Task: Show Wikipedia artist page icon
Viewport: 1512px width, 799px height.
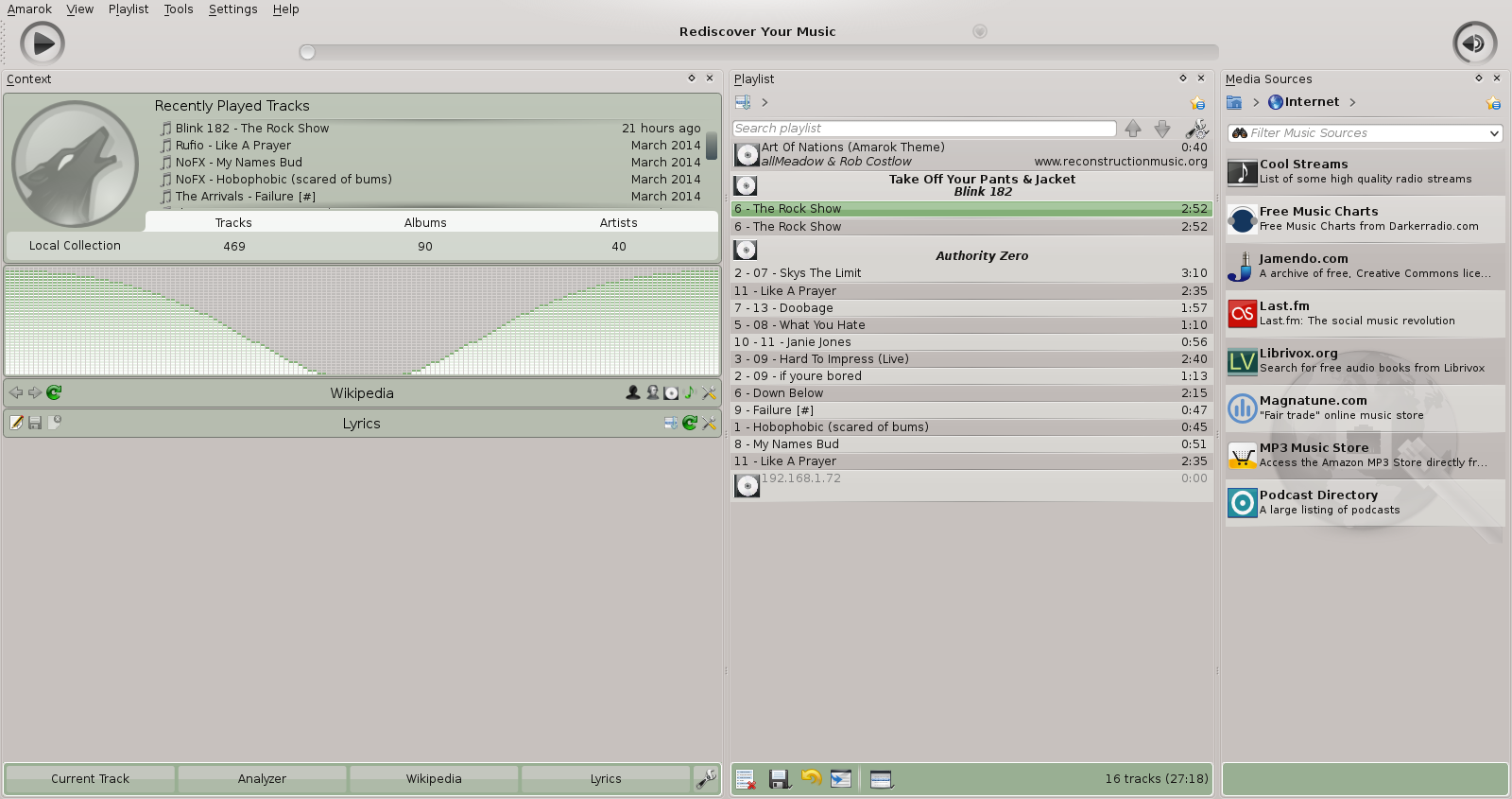Action: 633,392
